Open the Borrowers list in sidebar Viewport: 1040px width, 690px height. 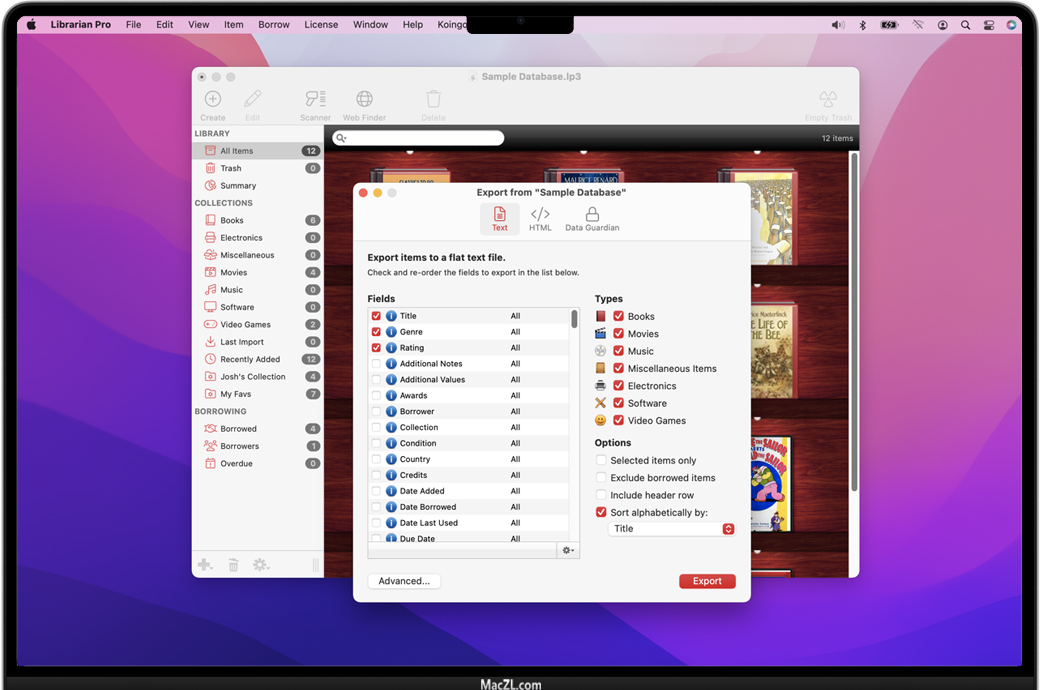[239, 446]
